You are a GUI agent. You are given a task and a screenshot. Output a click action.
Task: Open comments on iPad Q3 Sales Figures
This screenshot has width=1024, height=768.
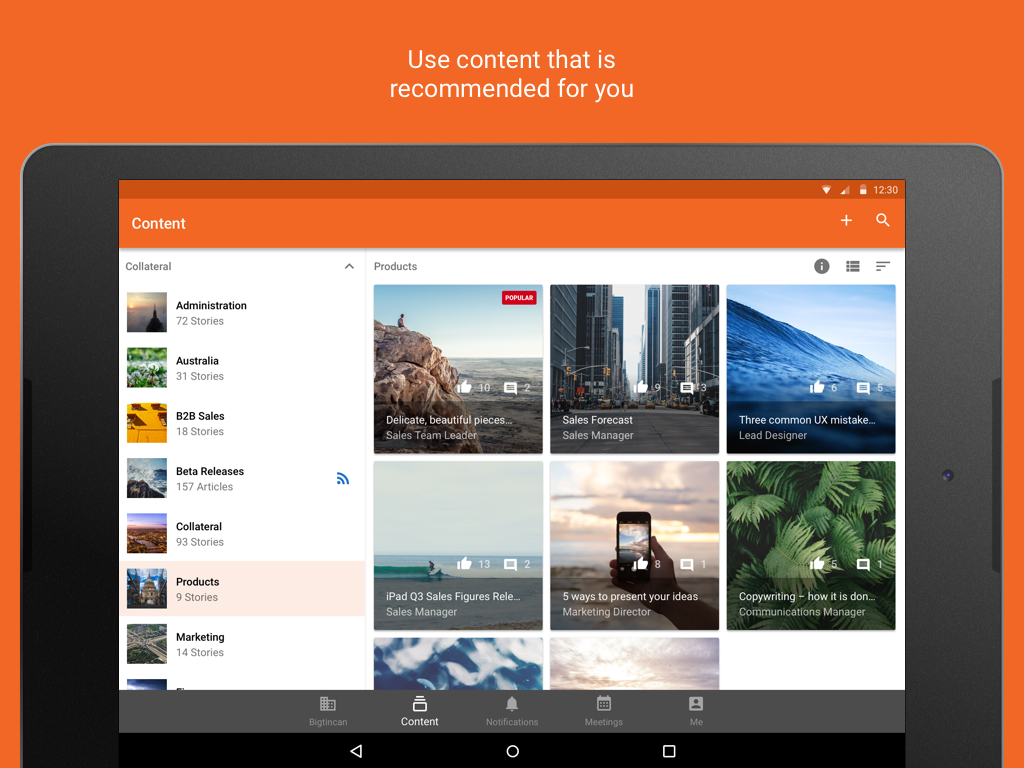[x=511, y=564]
